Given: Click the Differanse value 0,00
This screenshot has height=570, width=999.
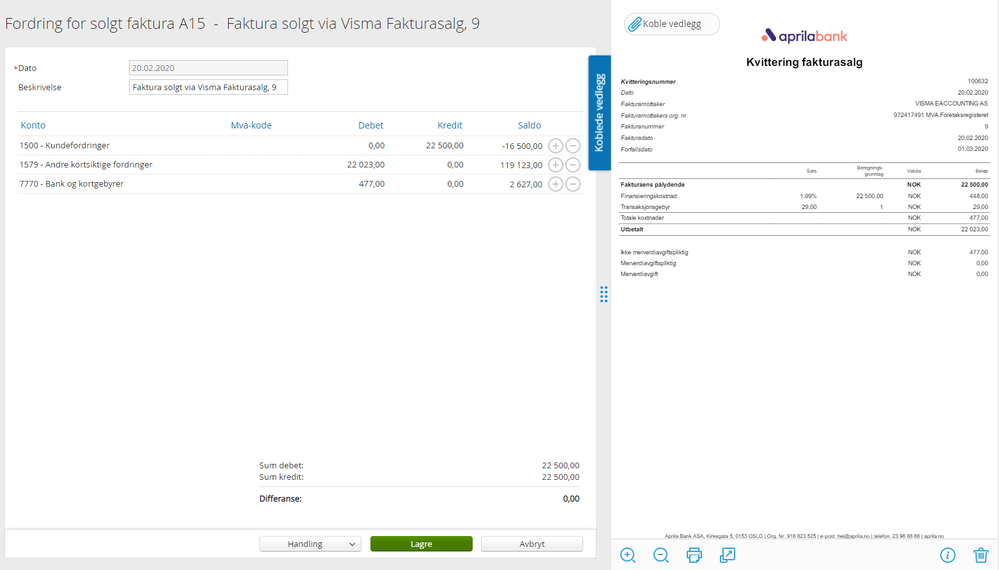Looking at the screenshot, I should click(571, 499).
